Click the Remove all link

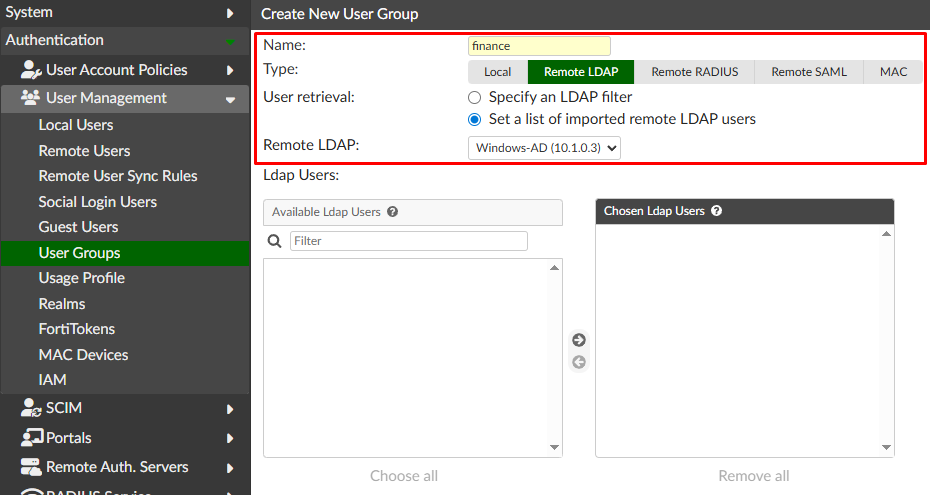pos(753,475)
